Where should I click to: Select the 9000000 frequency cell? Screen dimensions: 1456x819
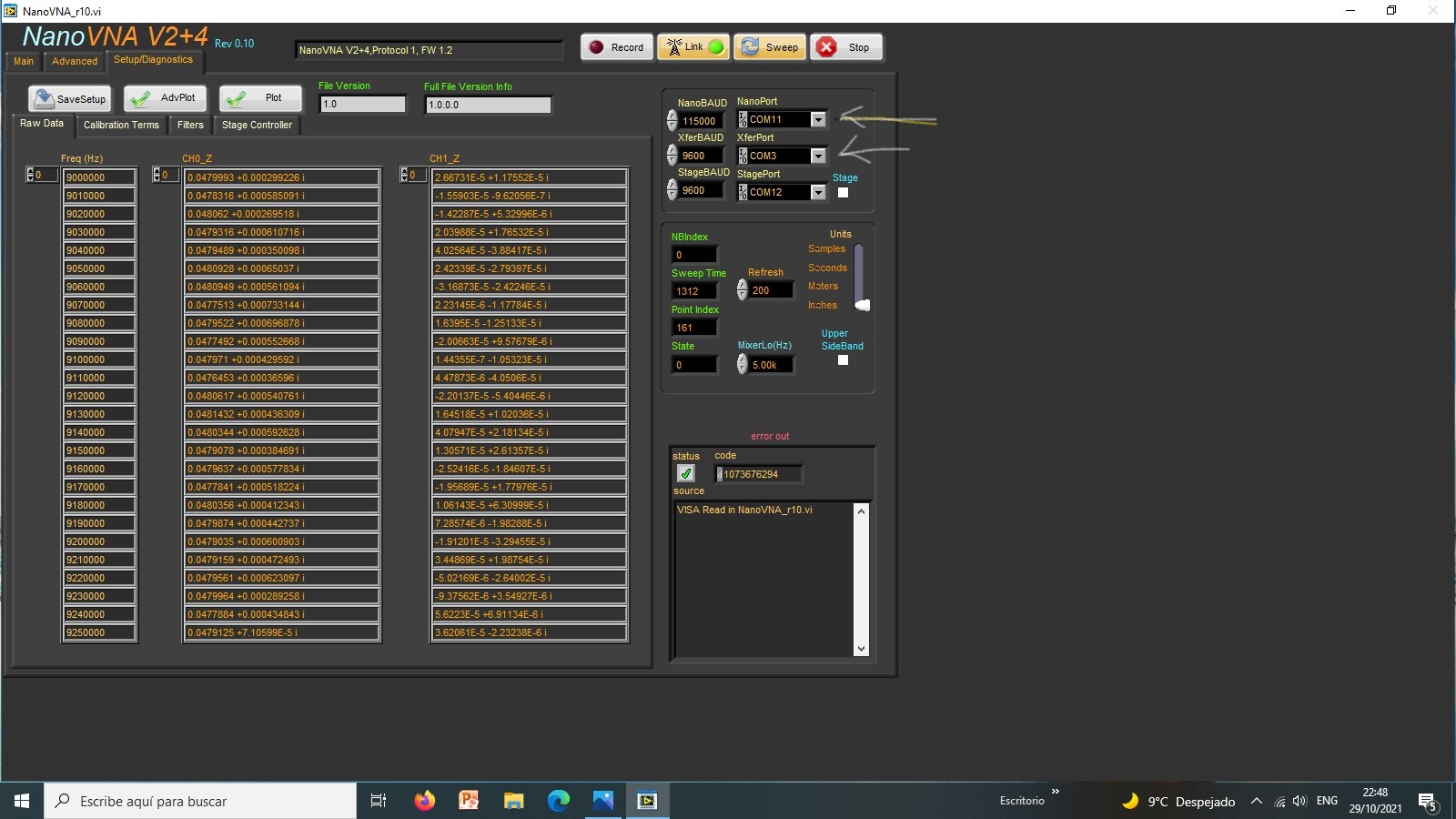tap(99, 177)
